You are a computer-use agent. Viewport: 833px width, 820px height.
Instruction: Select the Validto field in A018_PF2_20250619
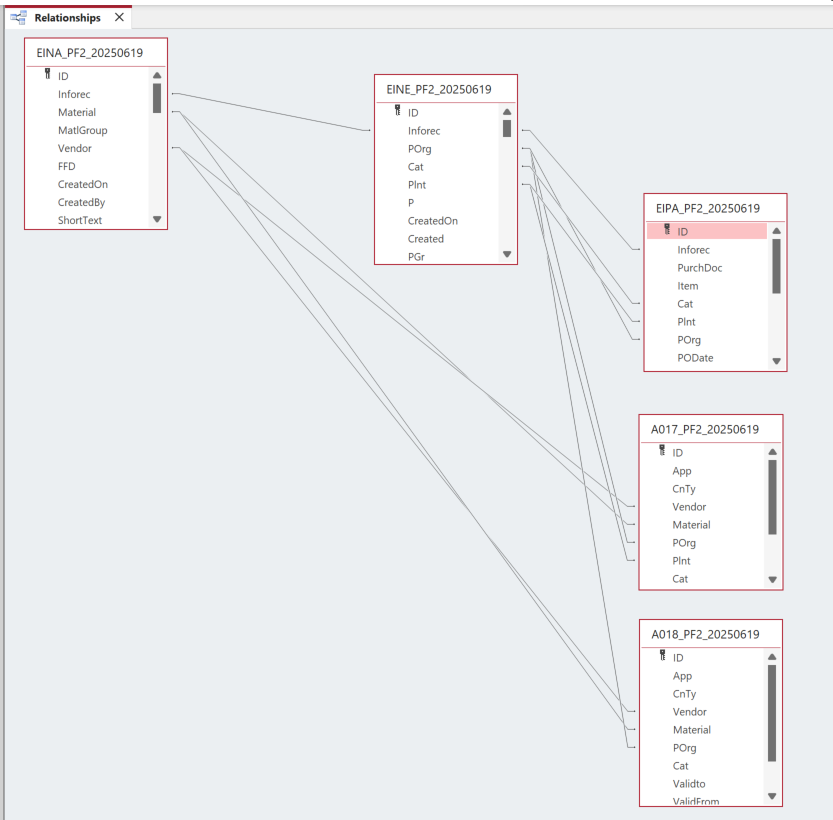click(x=688, y=784)
